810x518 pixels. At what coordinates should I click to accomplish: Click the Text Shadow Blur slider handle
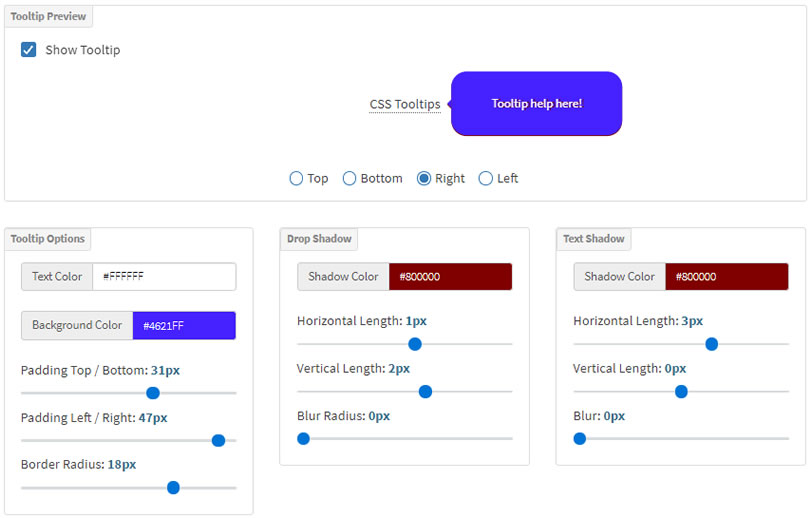point(579,438)
